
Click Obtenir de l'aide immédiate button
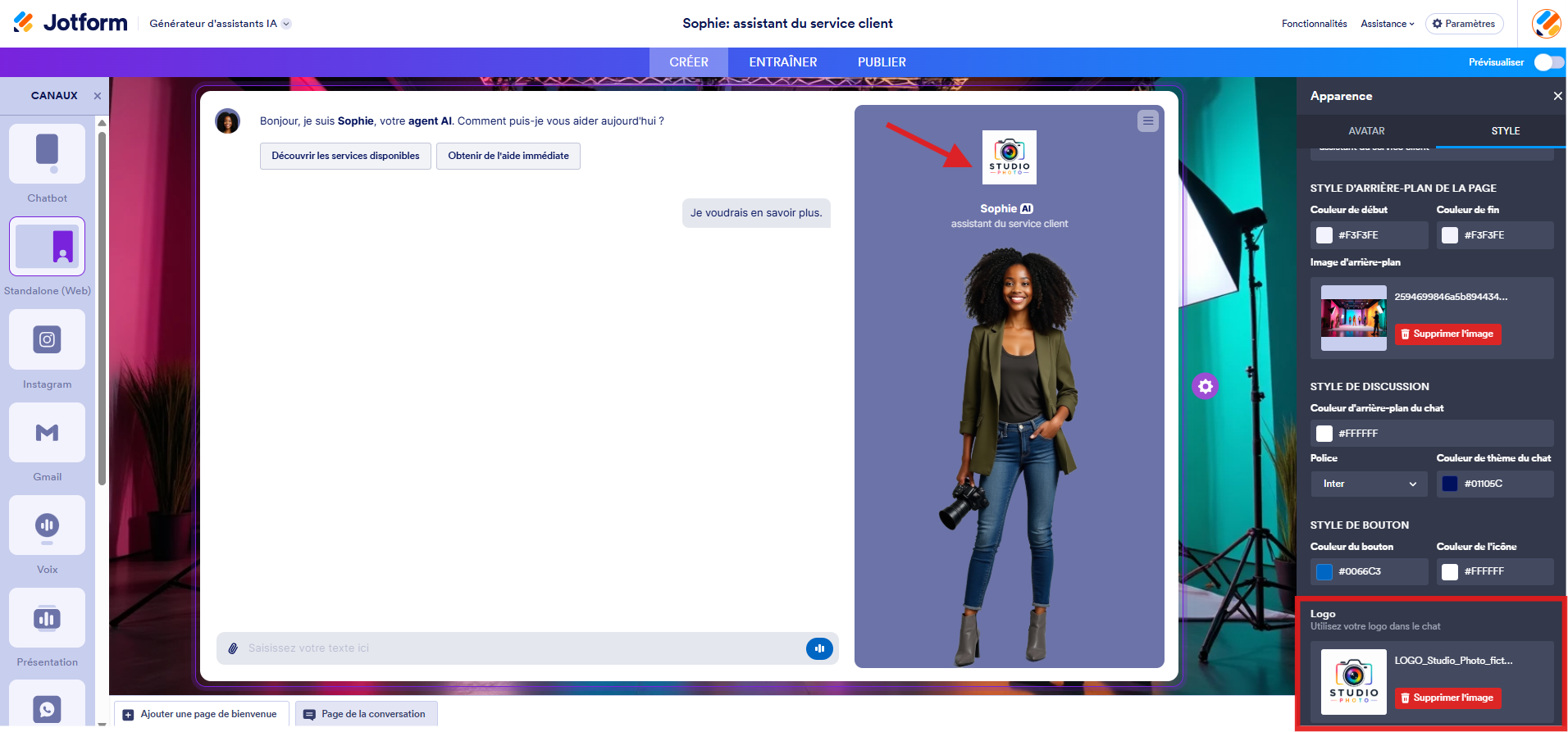508,156
